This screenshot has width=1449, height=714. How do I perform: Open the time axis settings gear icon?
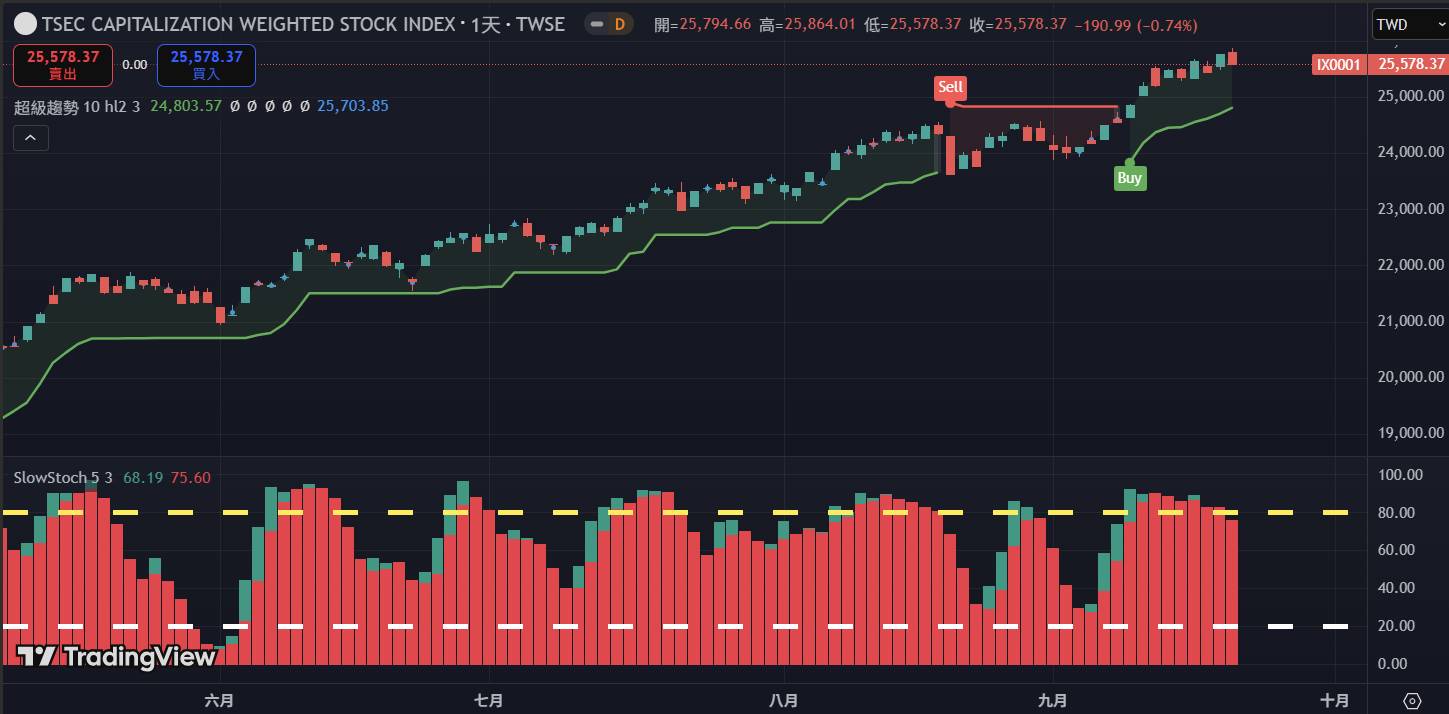point(1412,700)
